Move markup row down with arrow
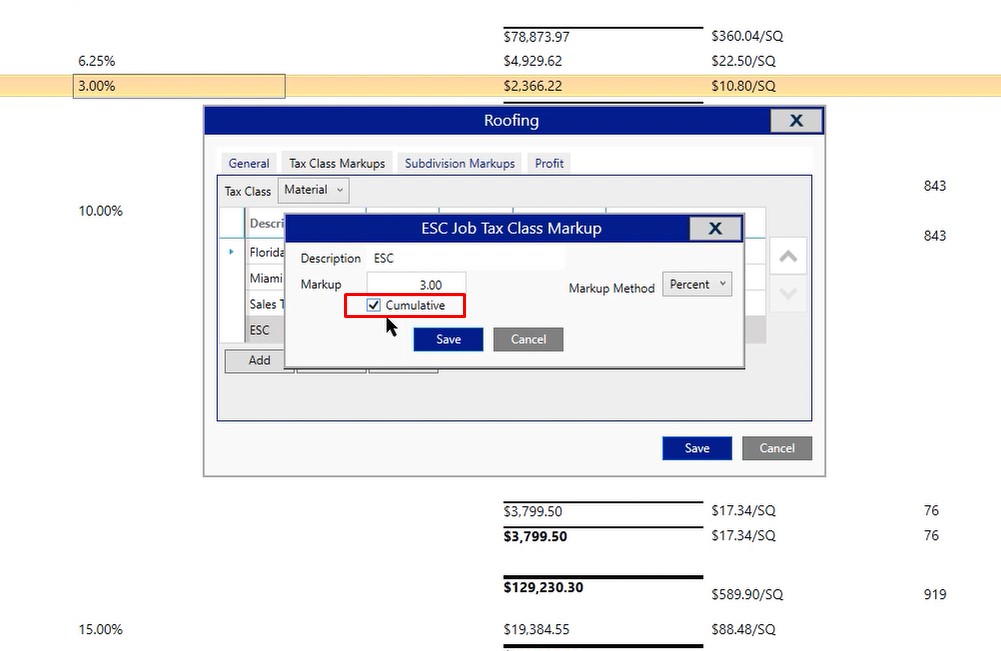1001x651 pixels. [x=787, y=294]
